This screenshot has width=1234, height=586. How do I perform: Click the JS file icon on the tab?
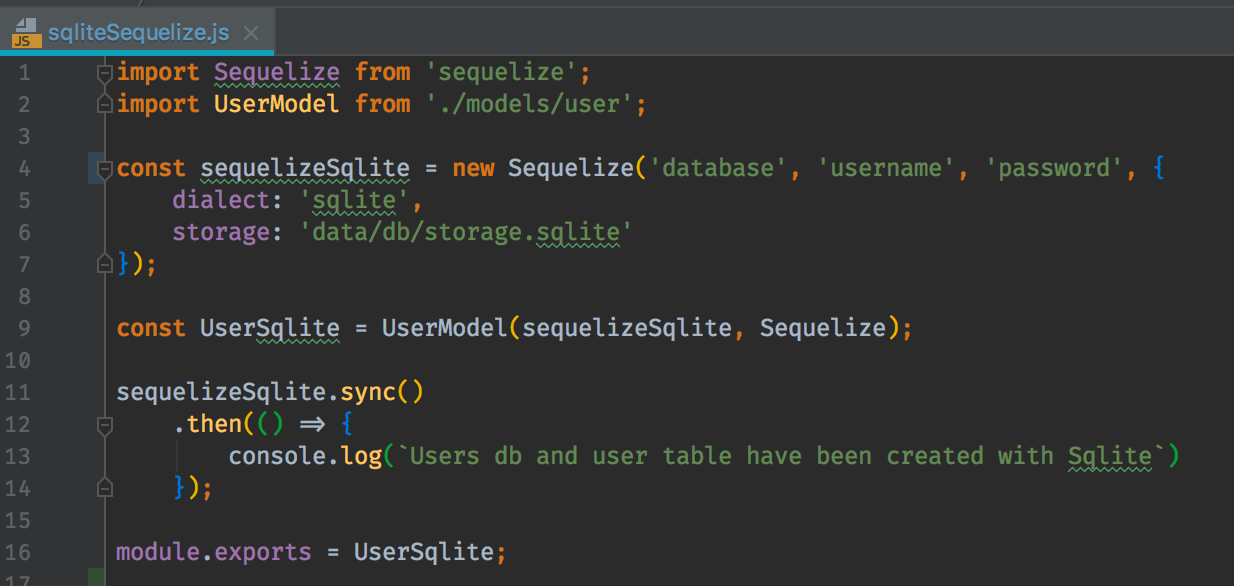[26, 32]
